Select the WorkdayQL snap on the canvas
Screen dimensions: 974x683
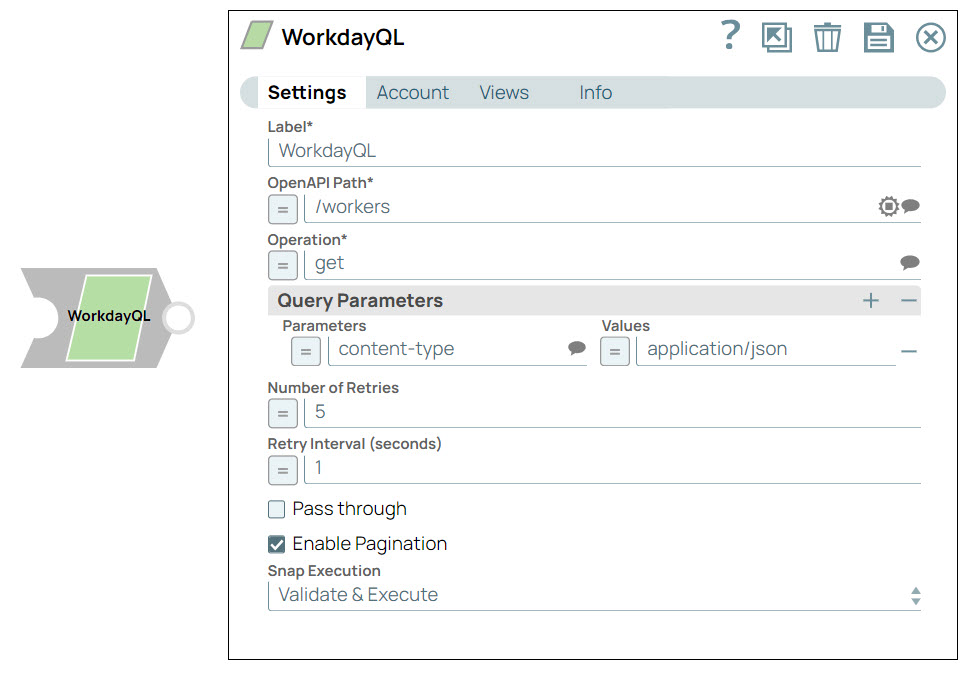point(109,317)
